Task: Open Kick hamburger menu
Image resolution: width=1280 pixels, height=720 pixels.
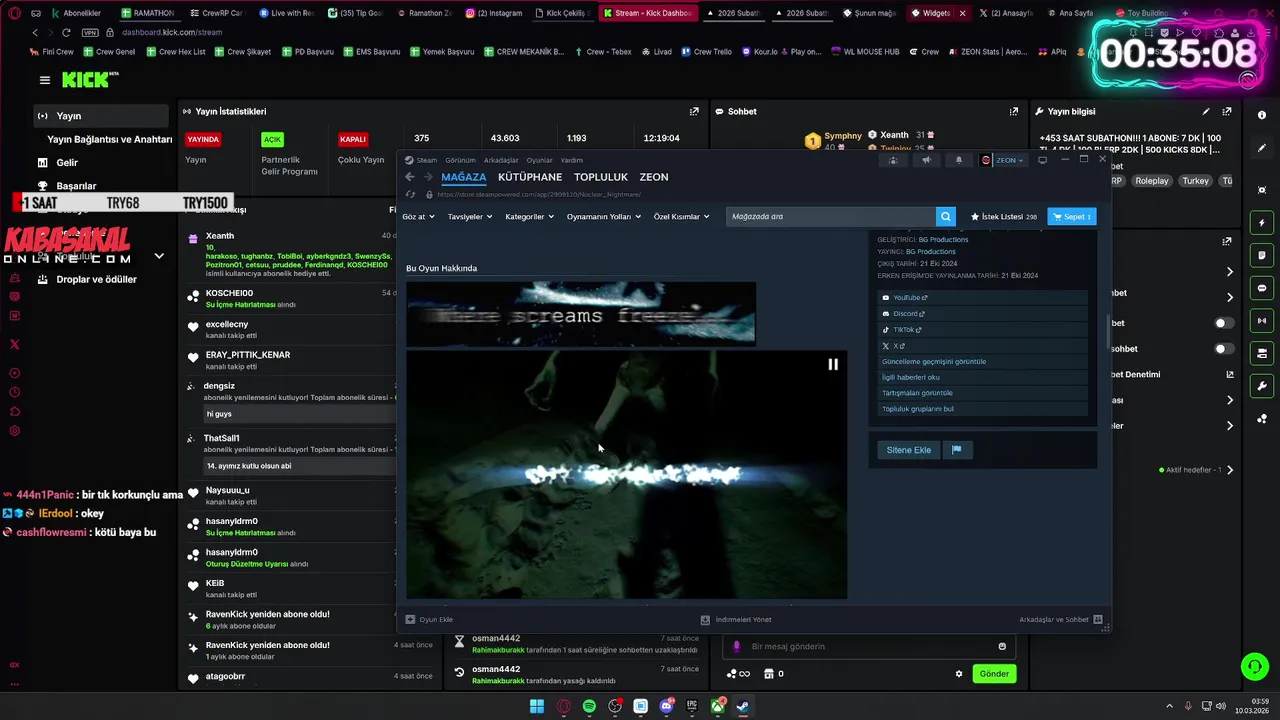Action: coord(44,80)
